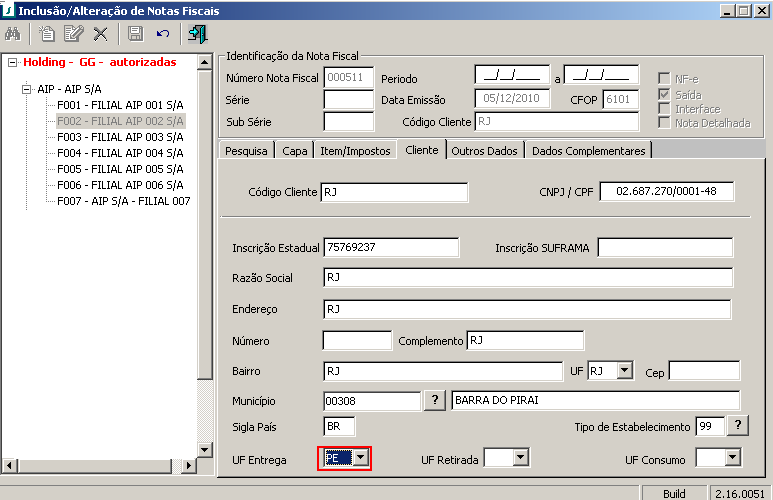Enable the Nota Detalhada checkbox
This screenshot has height=500, width=773.
664,123
